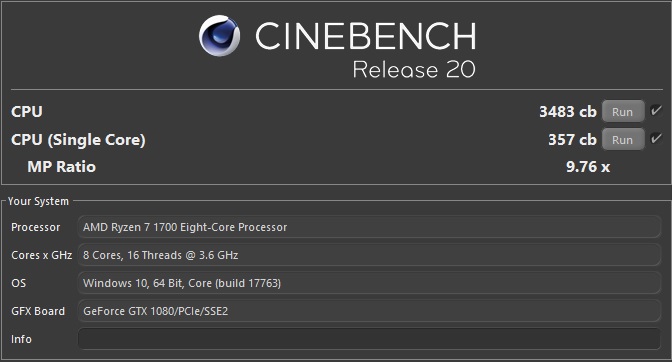Click the Cinebench sphere logo icon
The height and width of the screenshot is (362, 672).
click(x=219, y=36)
